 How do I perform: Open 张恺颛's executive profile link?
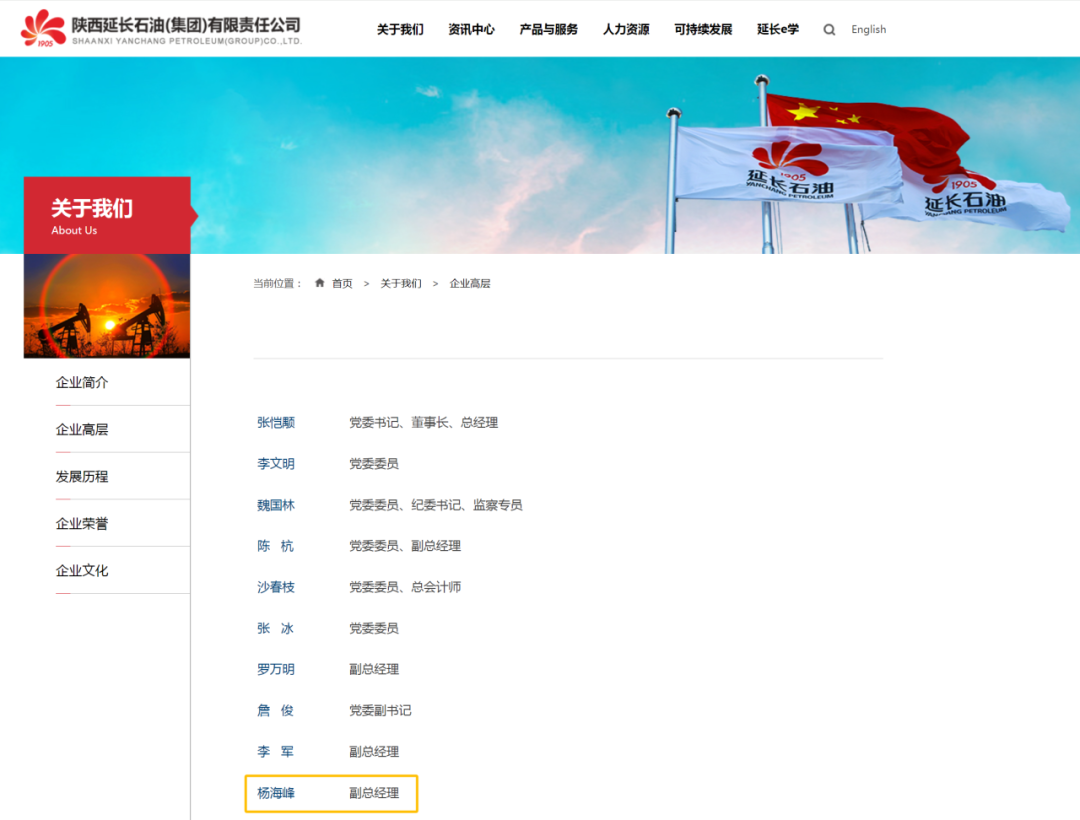point(276,422)
